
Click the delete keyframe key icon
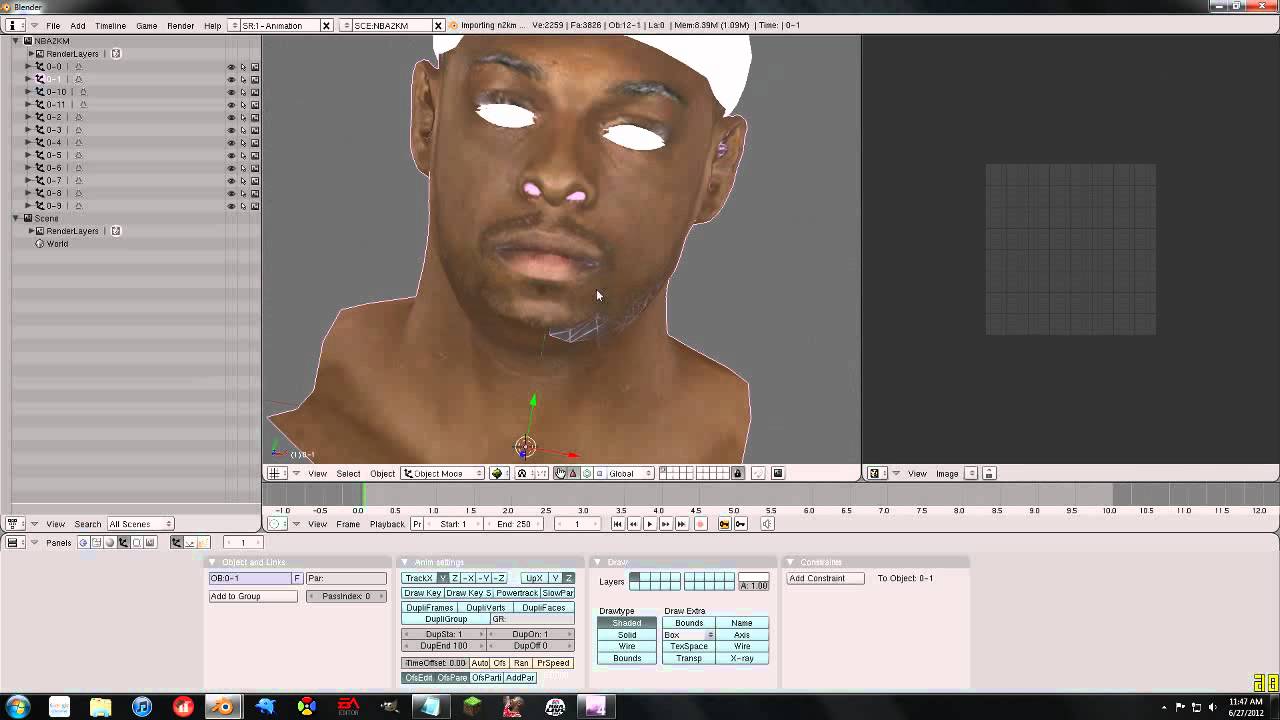point(741,524)
